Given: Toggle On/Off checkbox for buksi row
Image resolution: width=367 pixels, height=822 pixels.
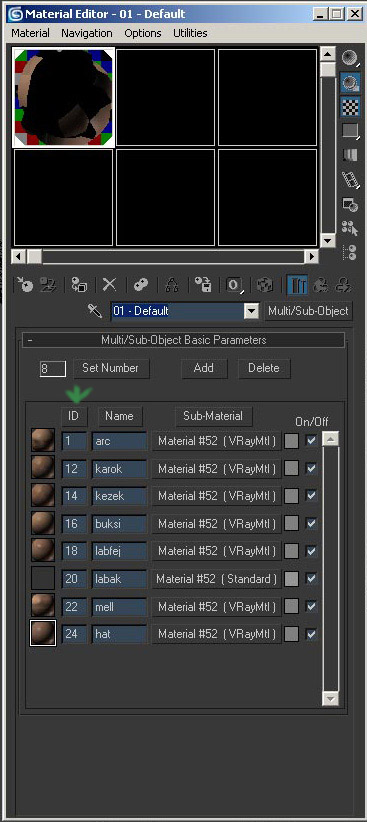Looking at the screenshot, I should pyautogui.click(x=311, y=523).
